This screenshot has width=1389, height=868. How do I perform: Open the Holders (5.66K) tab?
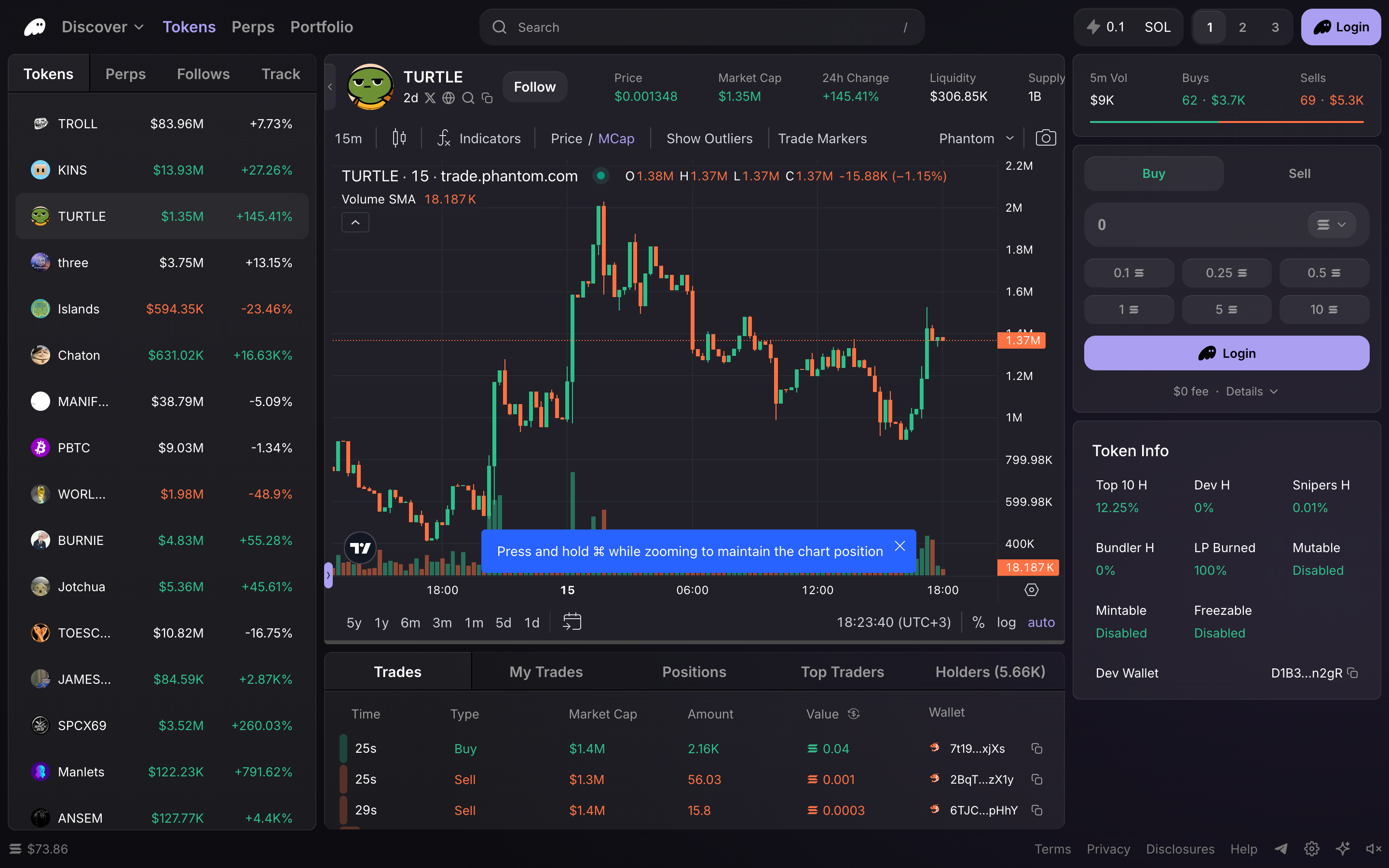tap(990, 672)
